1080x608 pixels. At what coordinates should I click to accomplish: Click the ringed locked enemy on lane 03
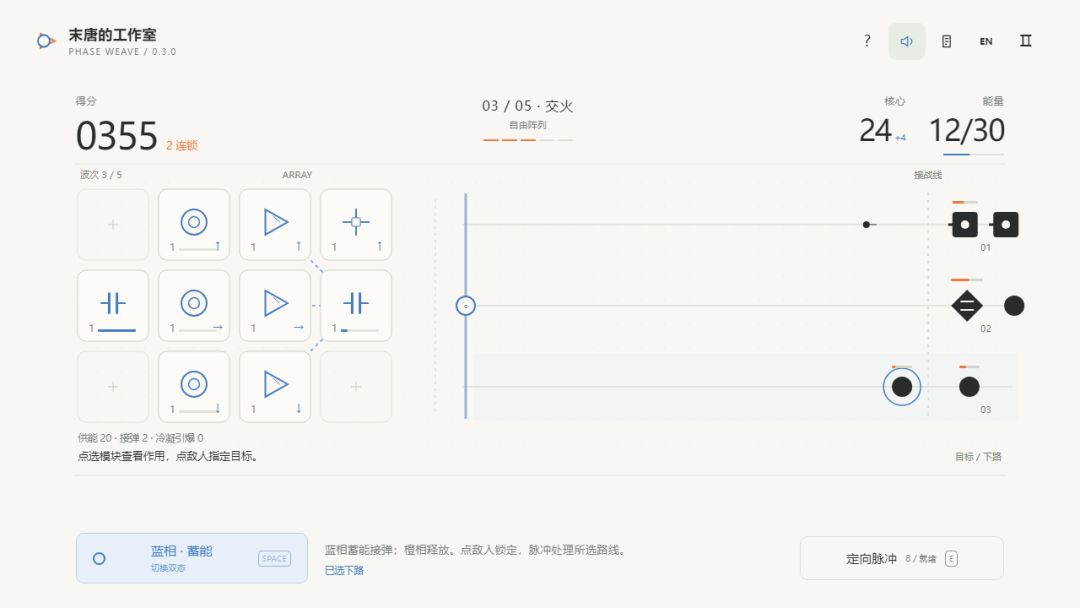click(x=902, y=387)
